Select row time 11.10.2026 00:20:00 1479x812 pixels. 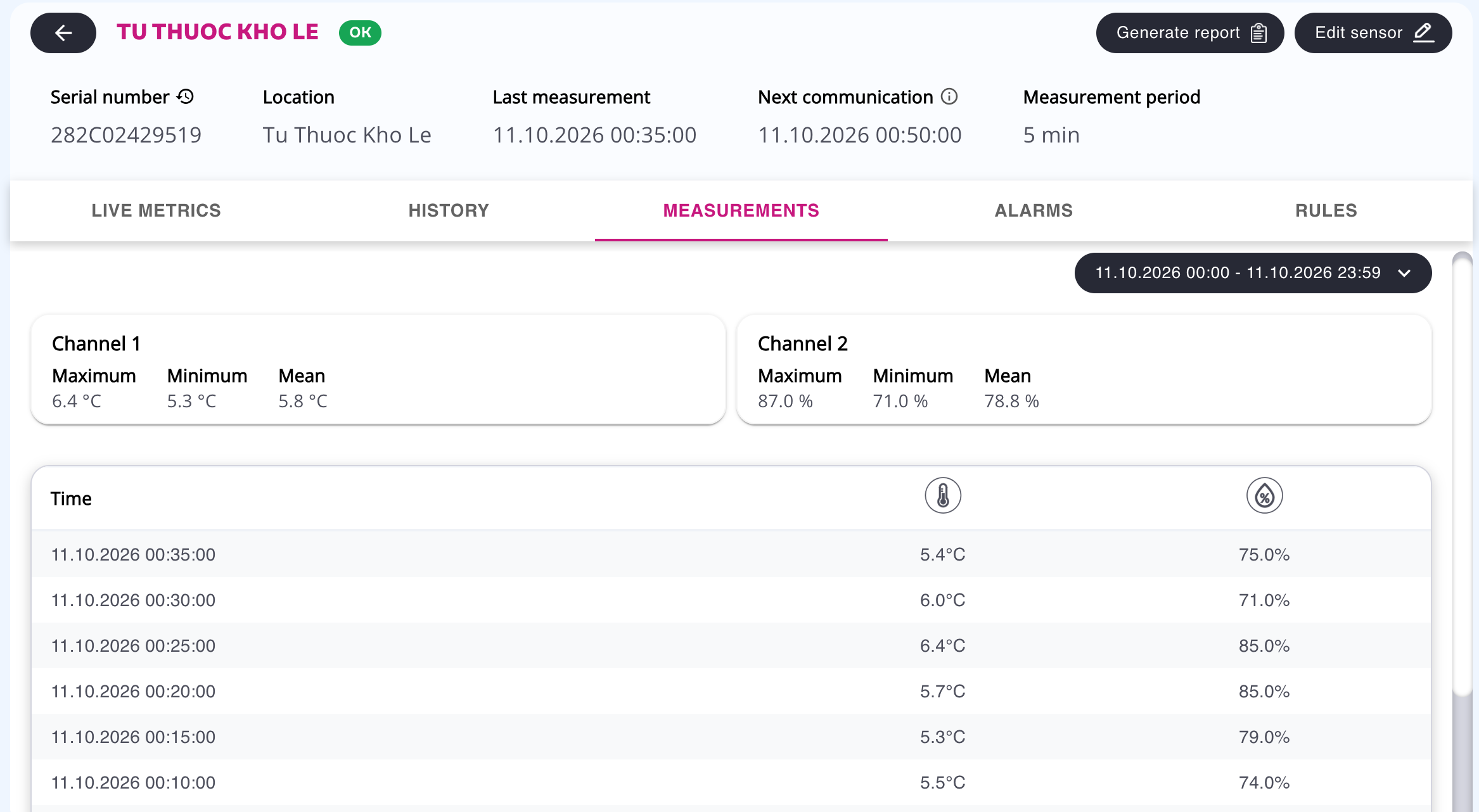click(133, 691)
